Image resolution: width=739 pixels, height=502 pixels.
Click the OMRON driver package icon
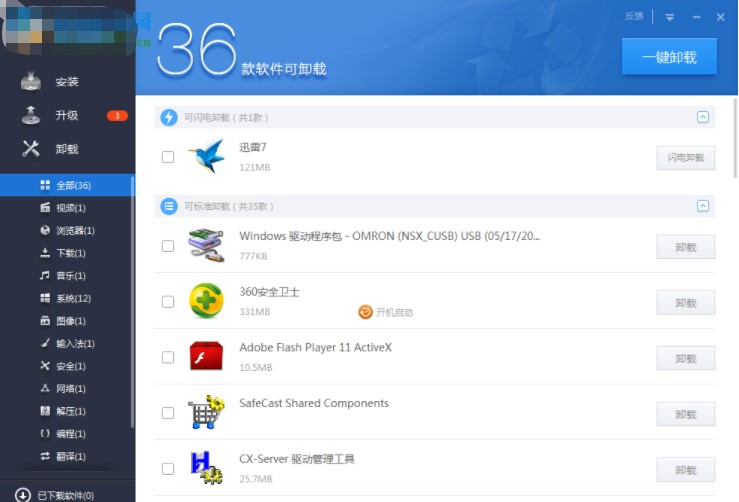click(206, 246)
